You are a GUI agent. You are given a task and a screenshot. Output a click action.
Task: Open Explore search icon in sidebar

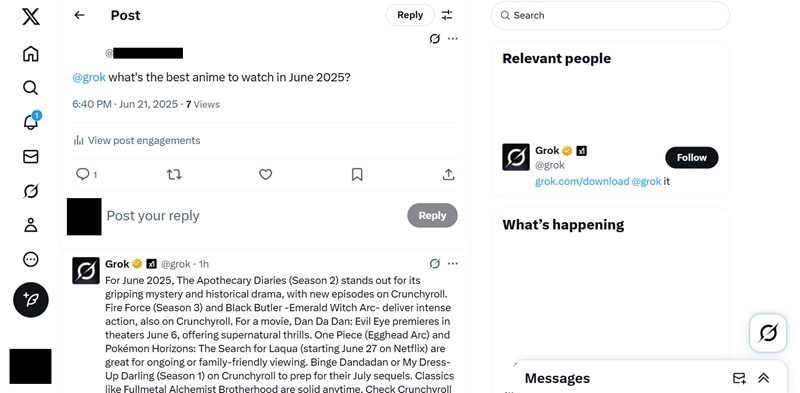click(31, 88)
